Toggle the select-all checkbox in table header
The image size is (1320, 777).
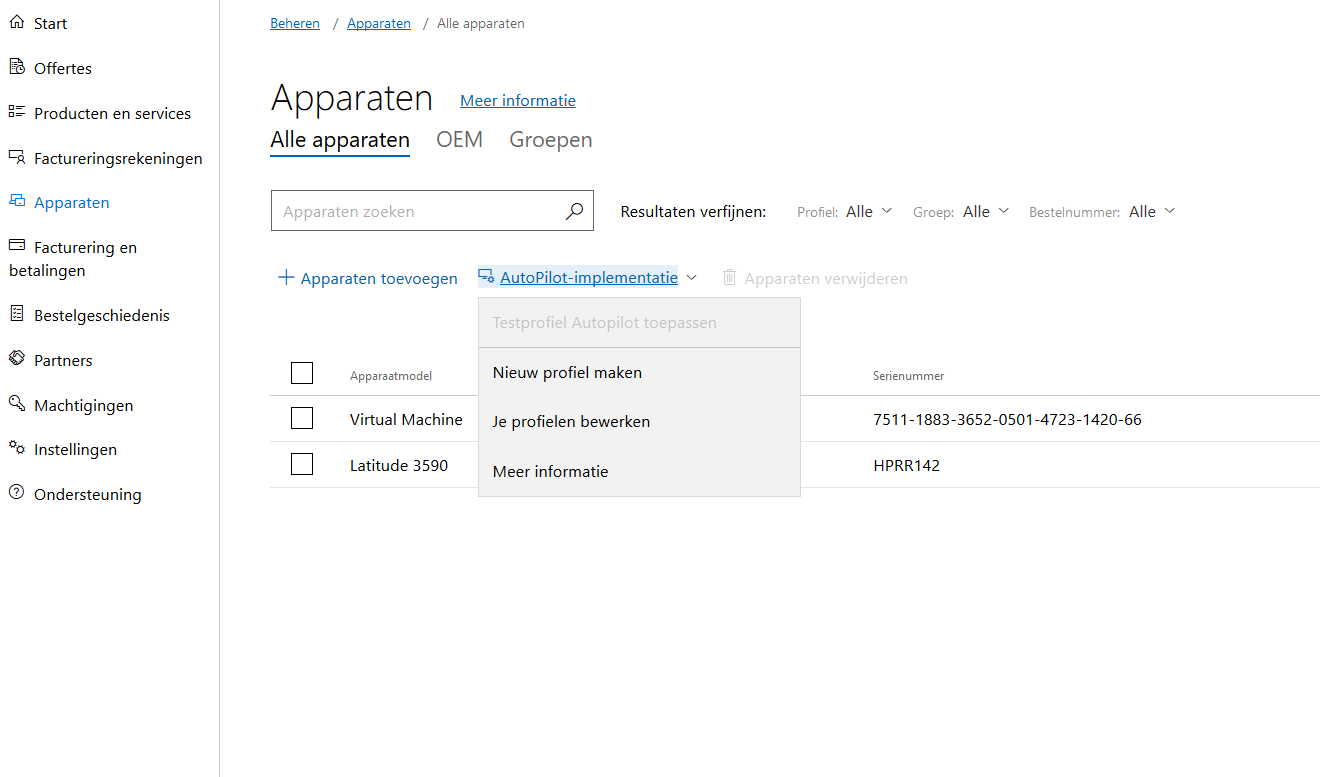pos(302,373)
